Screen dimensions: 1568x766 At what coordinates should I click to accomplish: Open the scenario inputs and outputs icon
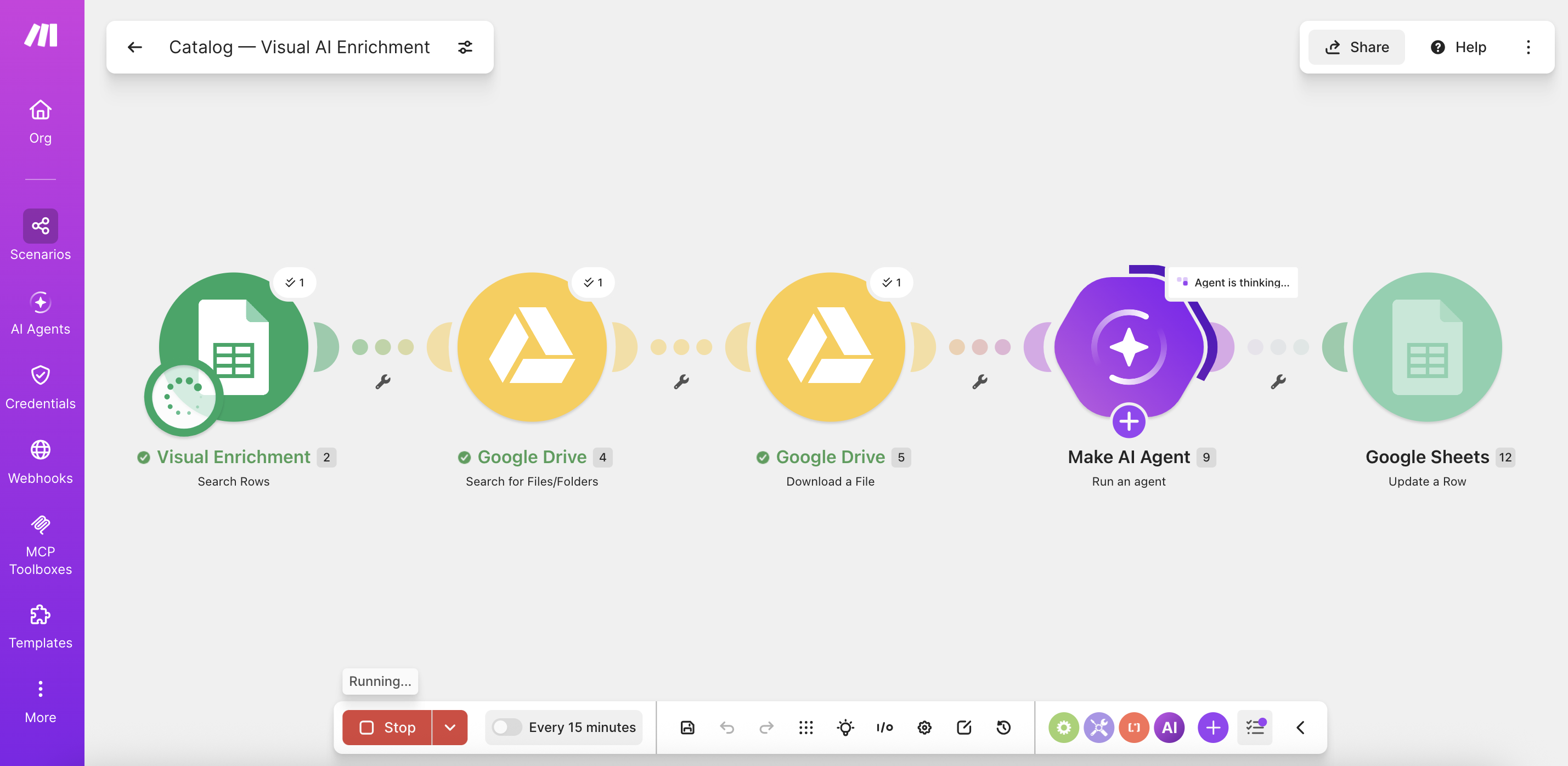(x=884, y=727)
